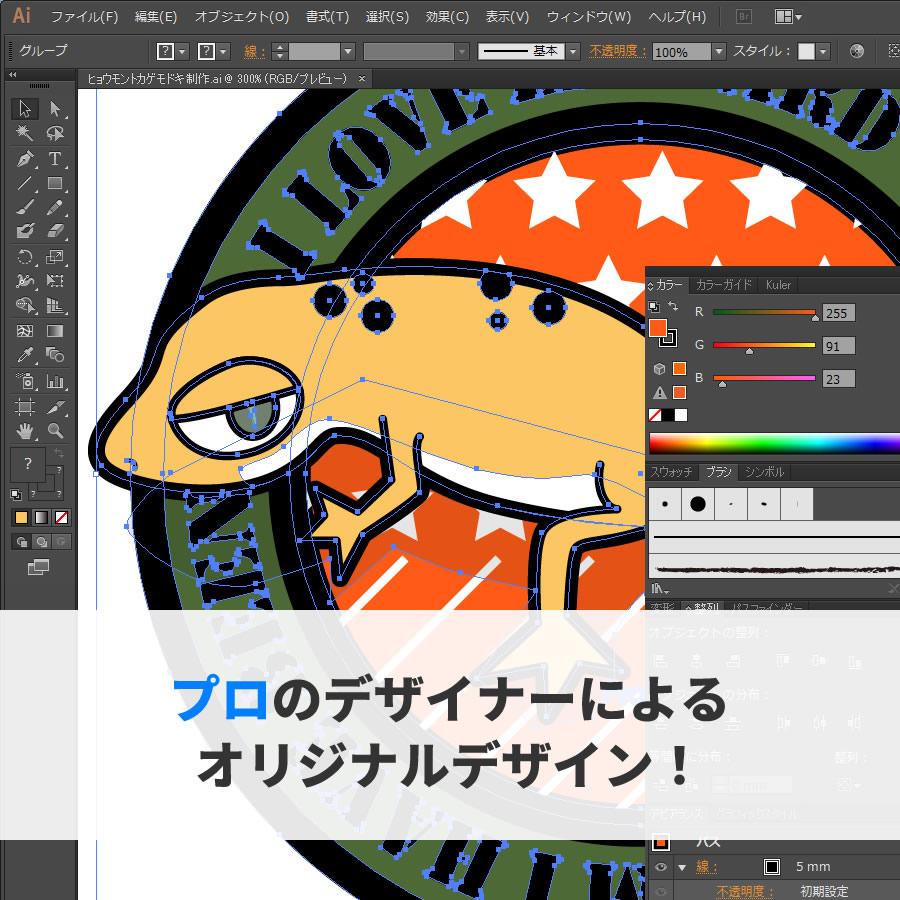Pick a color from the spectrum bar

pos(774,444)
